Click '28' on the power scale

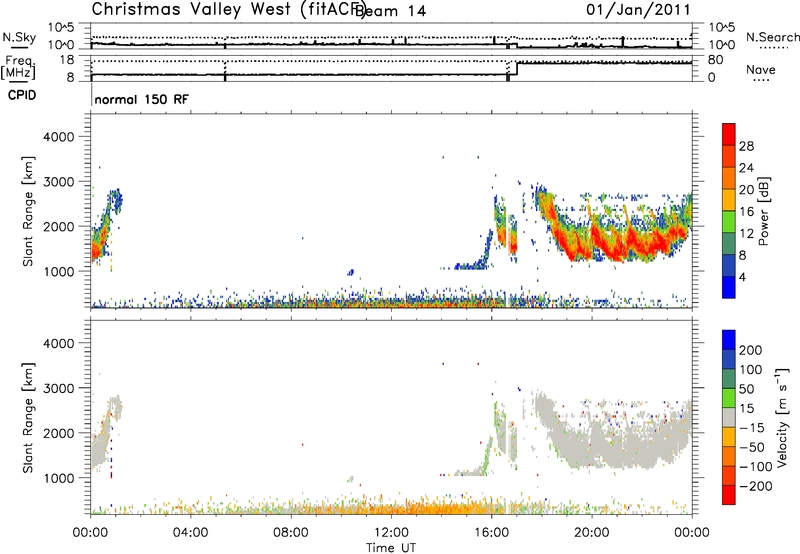[746, 146]
